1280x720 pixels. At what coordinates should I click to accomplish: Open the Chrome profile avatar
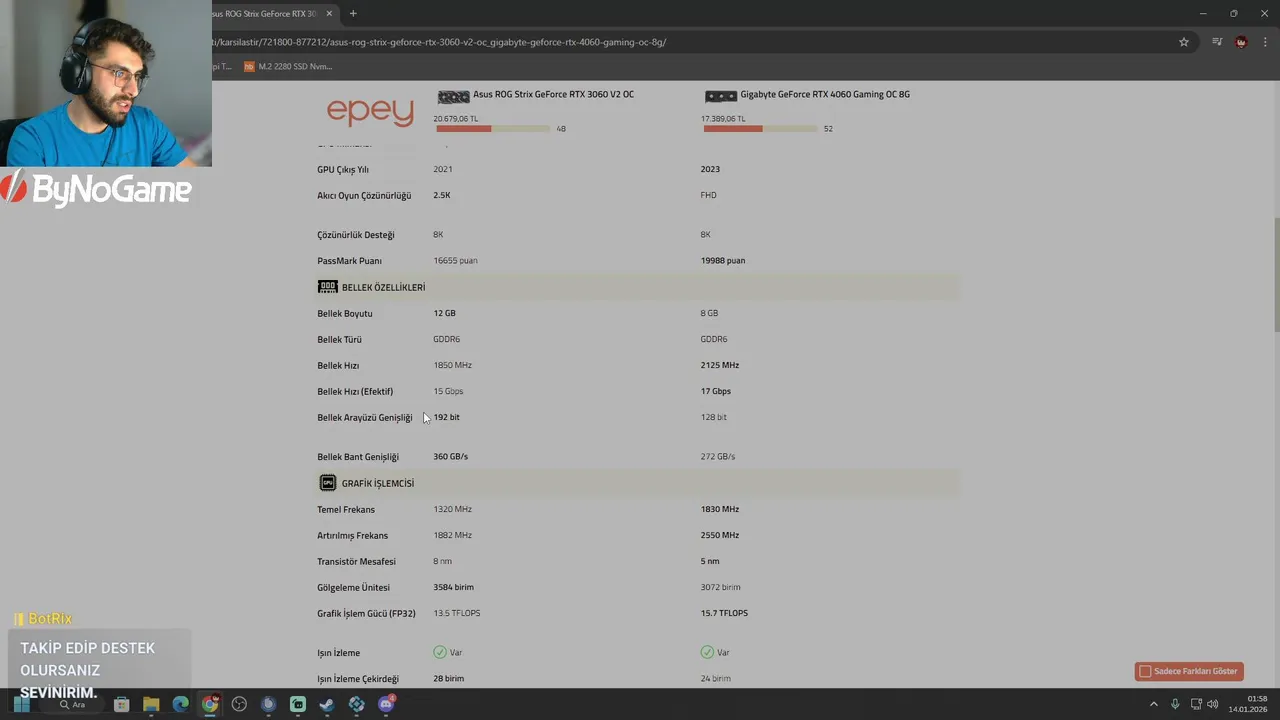[1241, 42]
